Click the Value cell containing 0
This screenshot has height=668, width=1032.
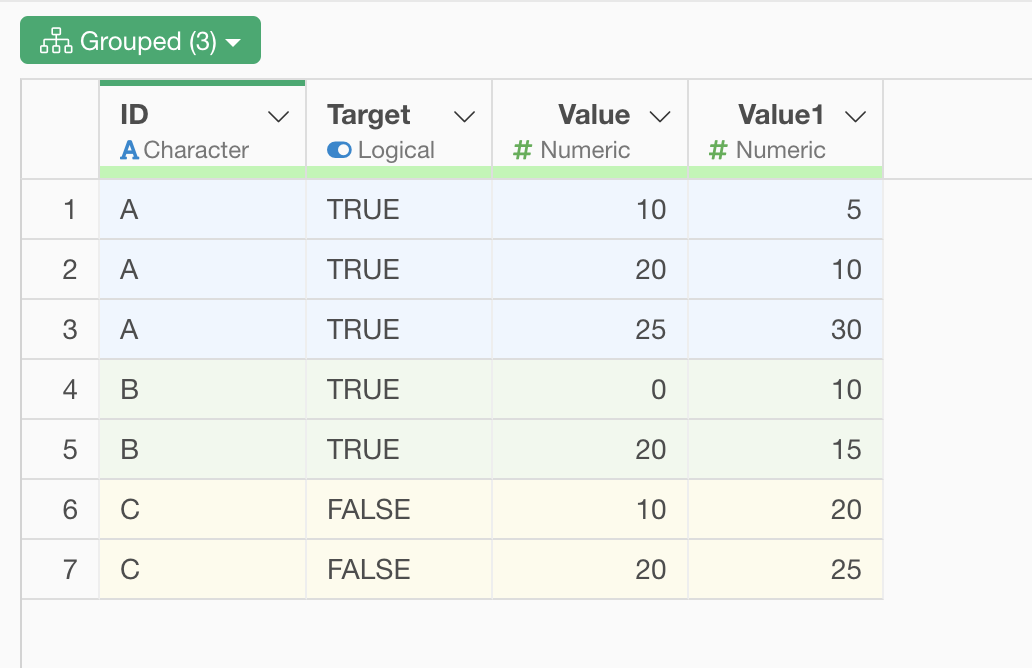(657, 390)
